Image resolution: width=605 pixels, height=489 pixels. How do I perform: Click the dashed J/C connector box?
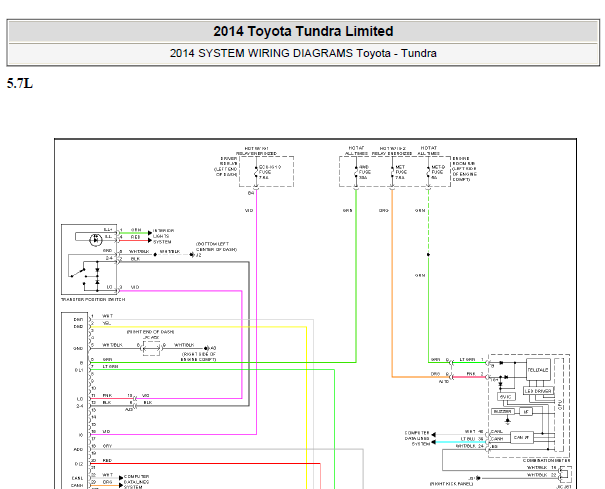[151, 349]
